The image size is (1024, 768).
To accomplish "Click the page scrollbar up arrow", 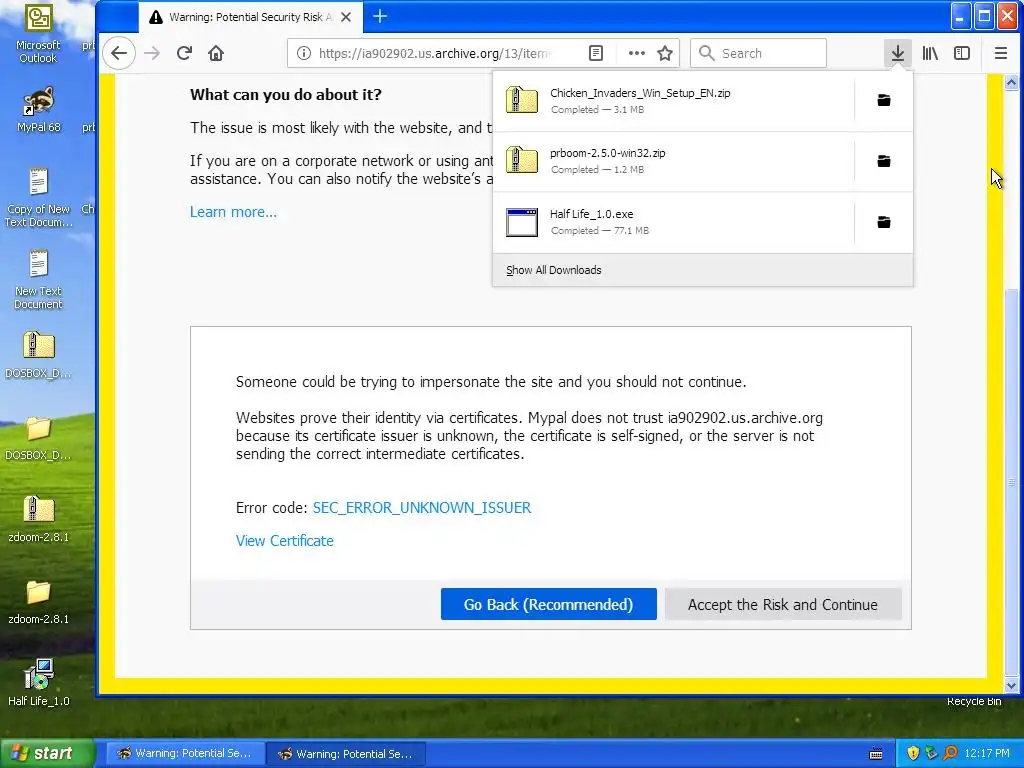I will 1011,82.
